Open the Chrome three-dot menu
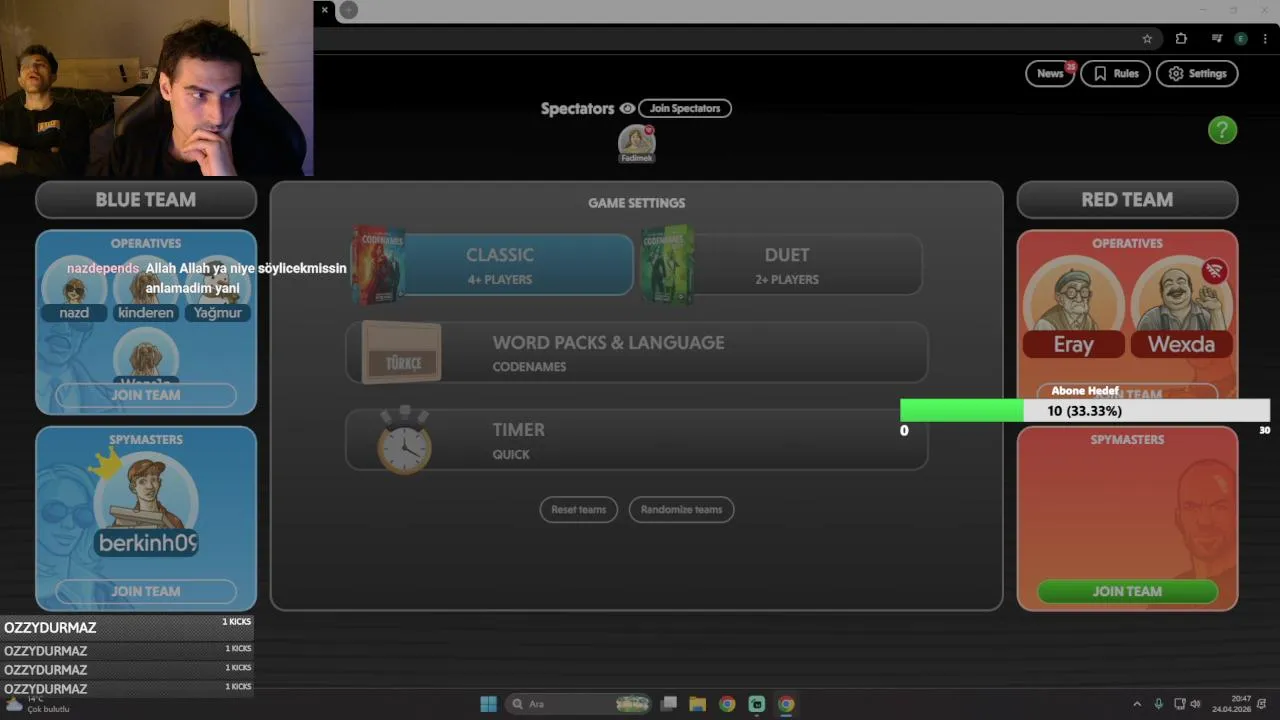The image size is (1280, 720). 1265,39
